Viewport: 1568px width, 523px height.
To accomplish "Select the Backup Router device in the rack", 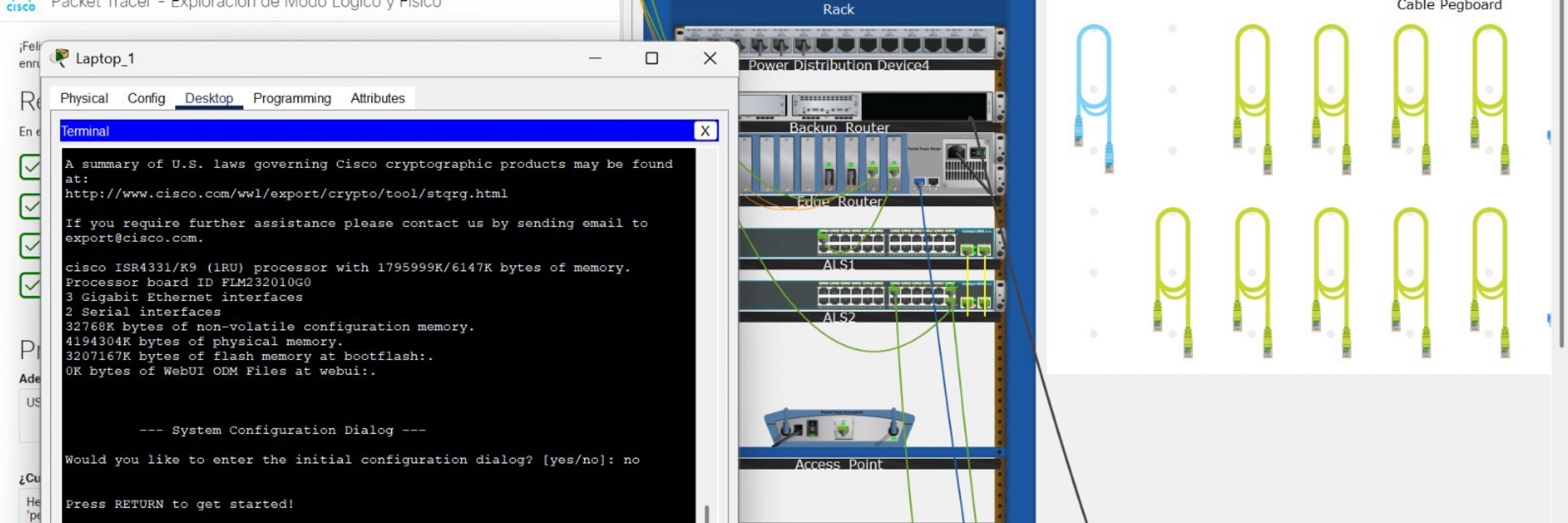I will 866,106.
